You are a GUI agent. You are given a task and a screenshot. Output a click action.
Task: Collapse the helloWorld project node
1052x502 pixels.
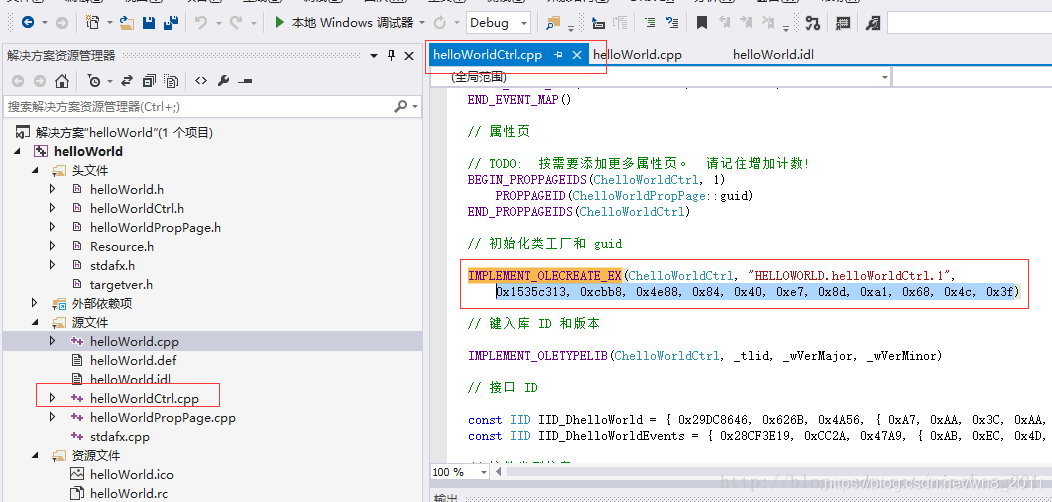(17, 152)
